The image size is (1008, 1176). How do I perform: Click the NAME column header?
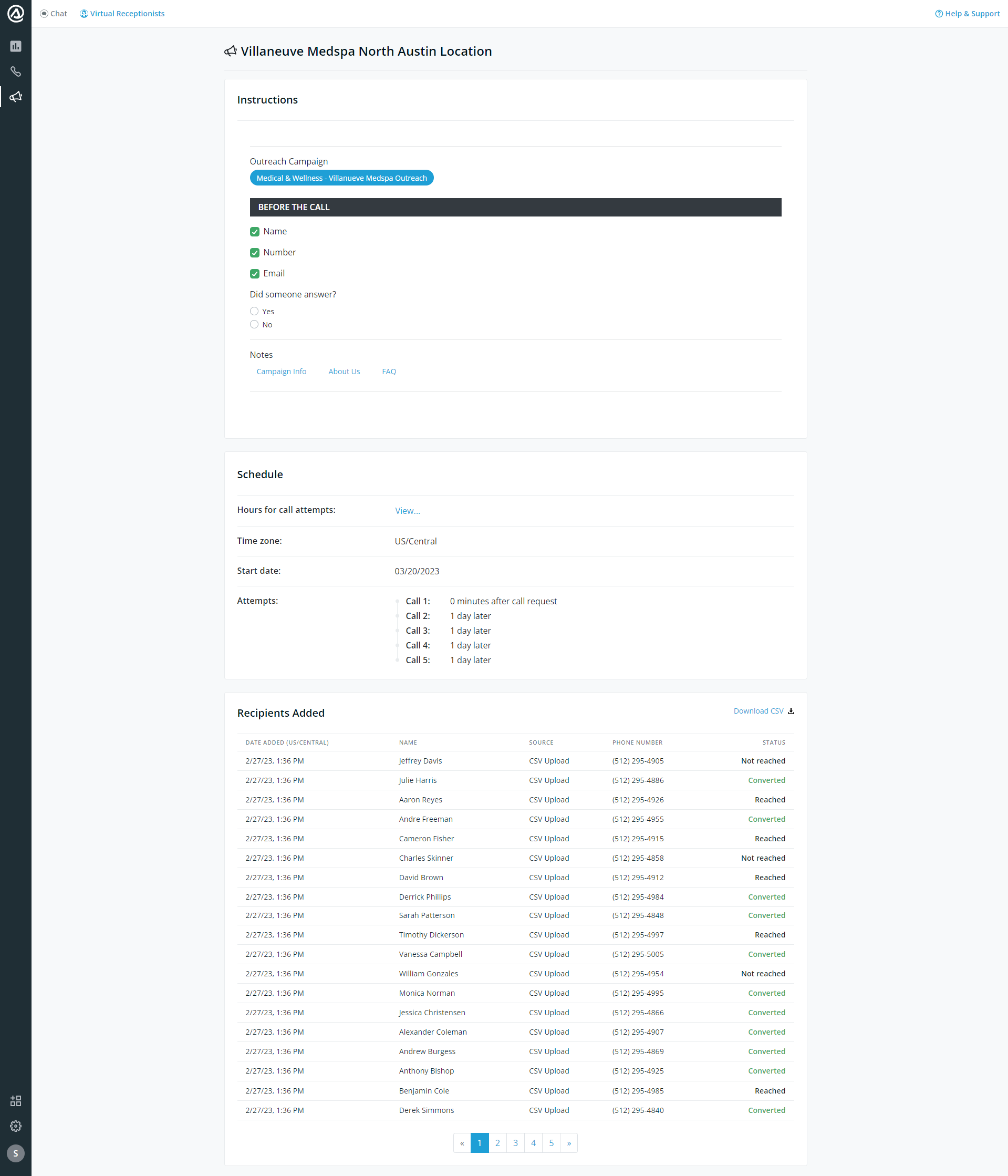point(408,742)
